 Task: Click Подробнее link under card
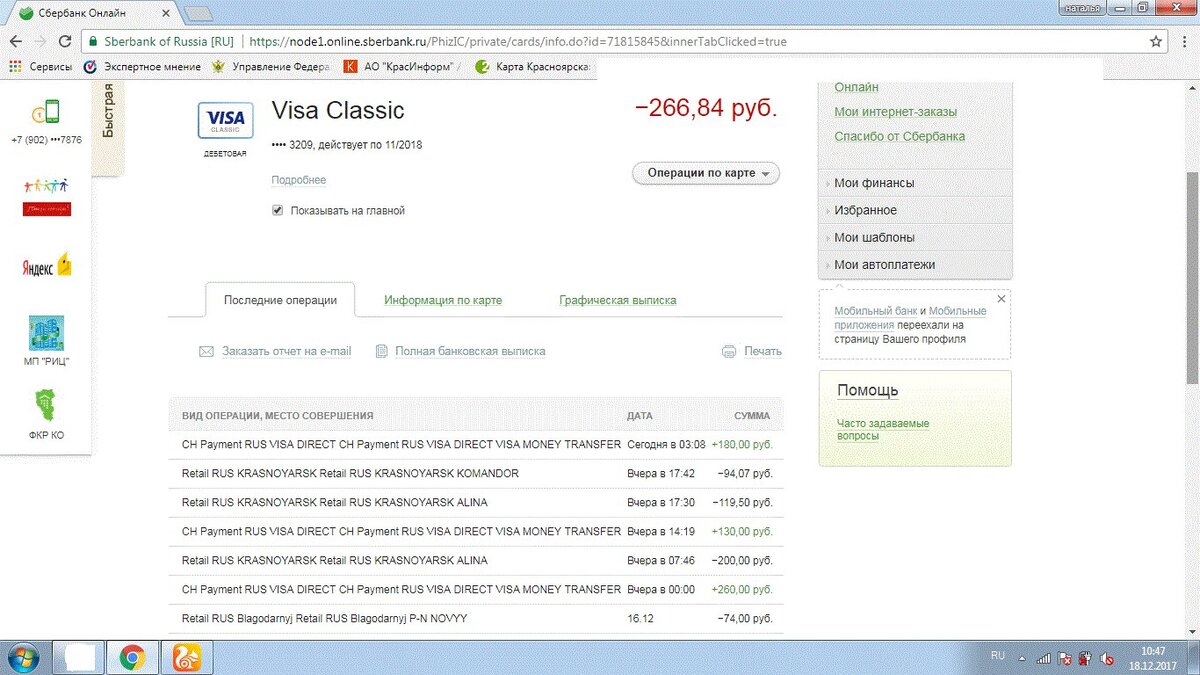click(298, 180)
